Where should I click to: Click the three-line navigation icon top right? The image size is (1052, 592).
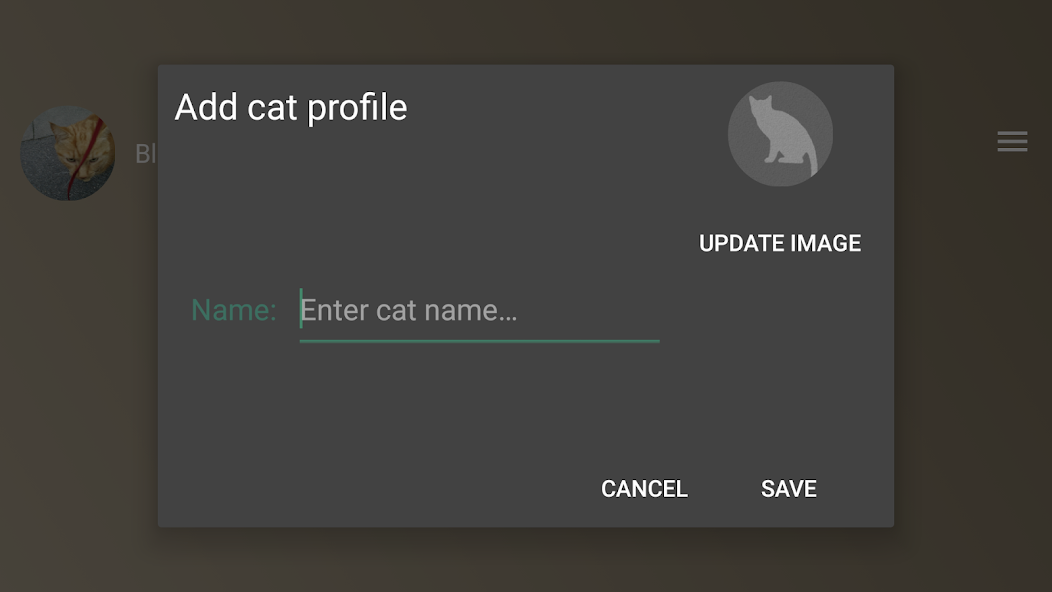click(x=1012, y=141)
